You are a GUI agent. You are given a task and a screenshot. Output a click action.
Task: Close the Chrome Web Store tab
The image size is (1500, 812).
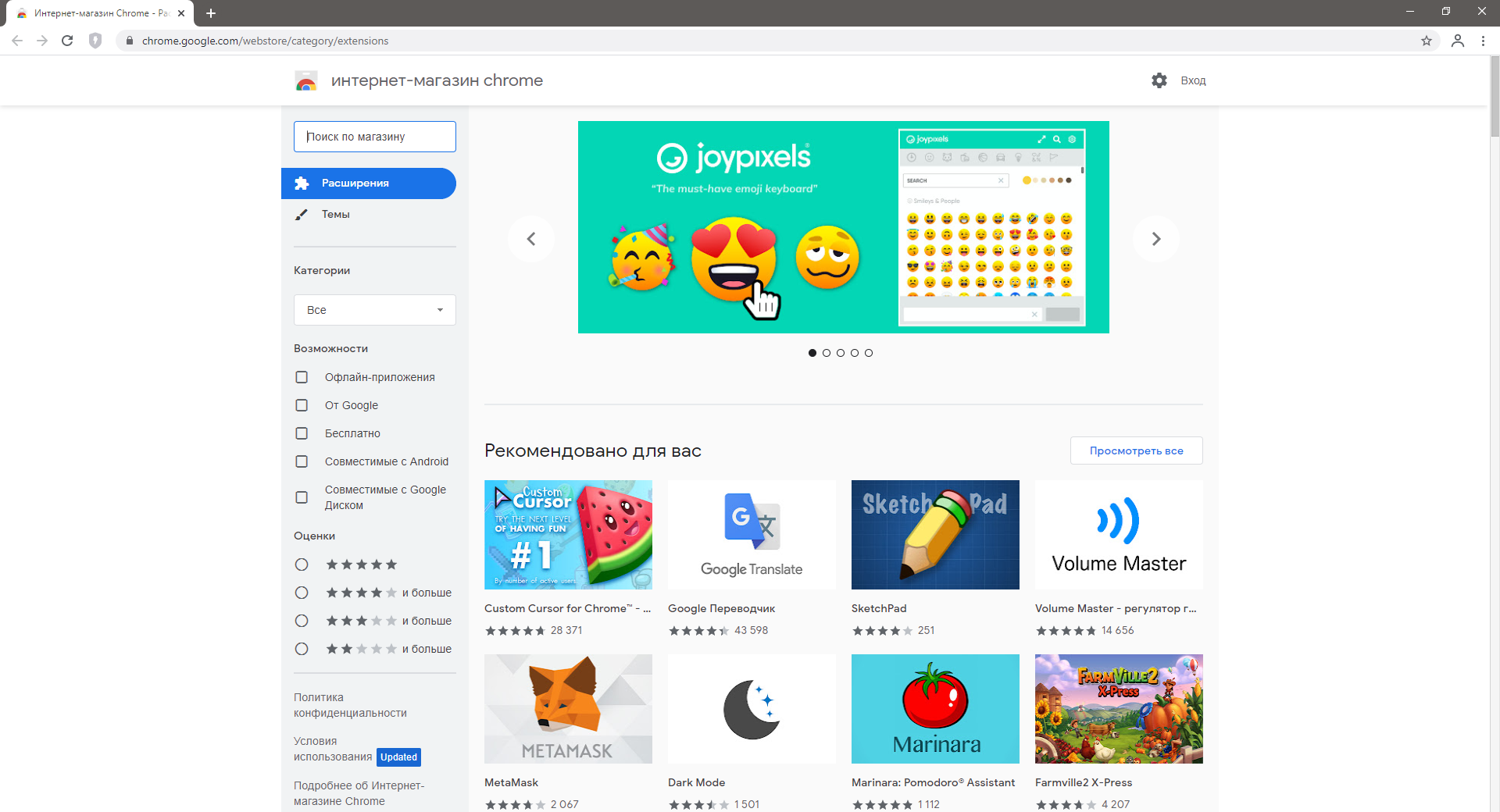(x=181, y=13)
